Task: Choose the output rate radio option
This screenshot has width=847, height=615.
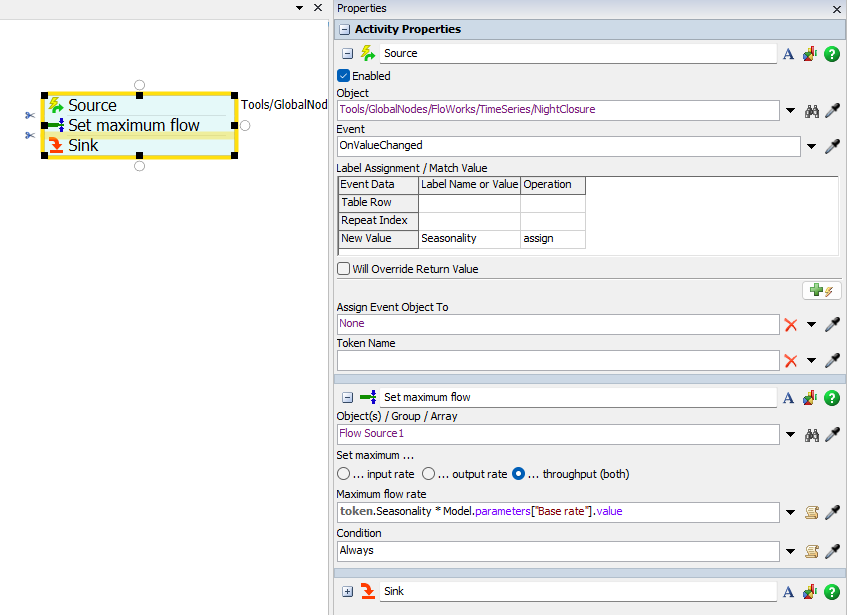Action: (428, 474)
